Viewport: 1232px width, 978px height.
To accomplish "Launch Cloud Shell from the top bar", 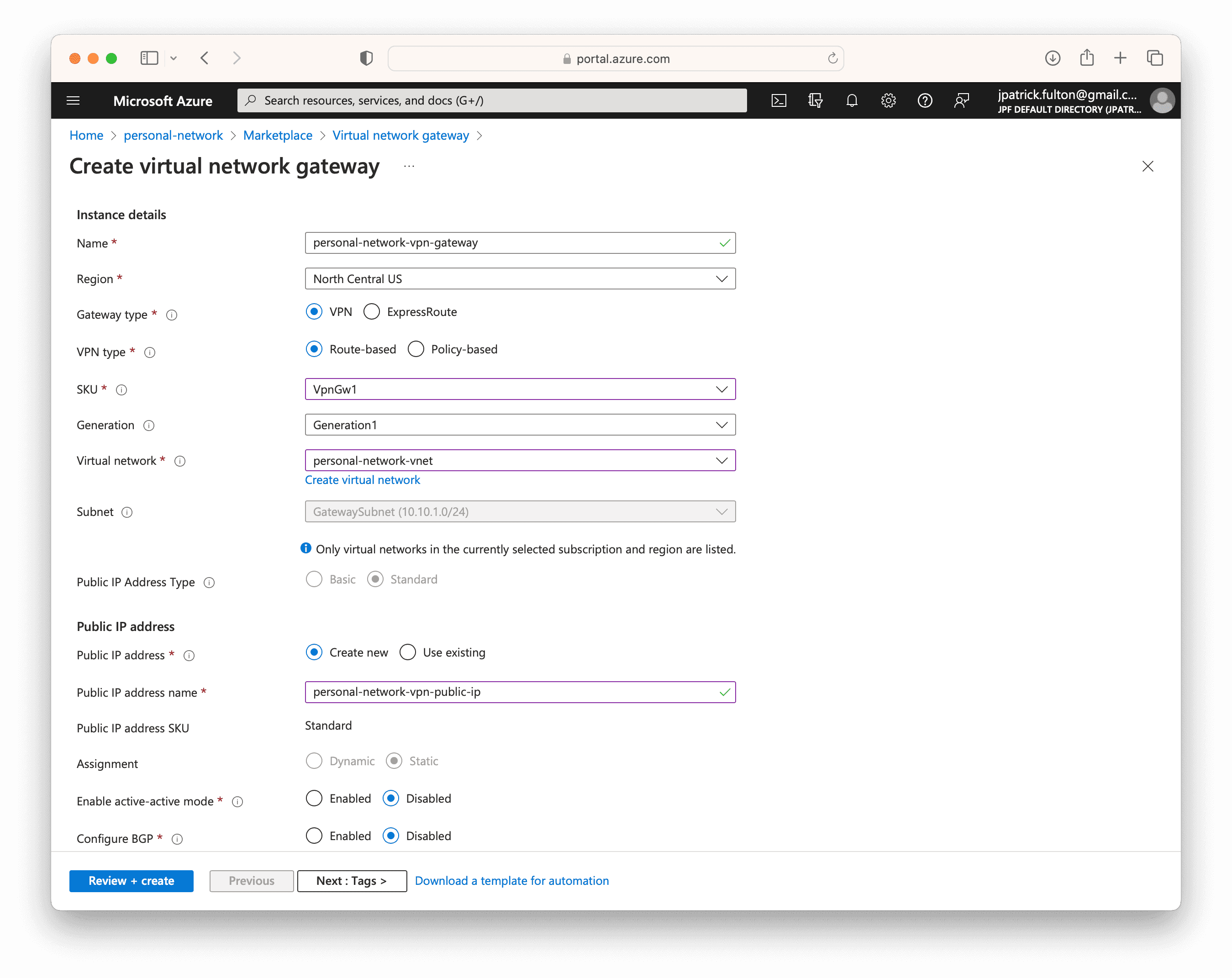I will pos(779,100).
